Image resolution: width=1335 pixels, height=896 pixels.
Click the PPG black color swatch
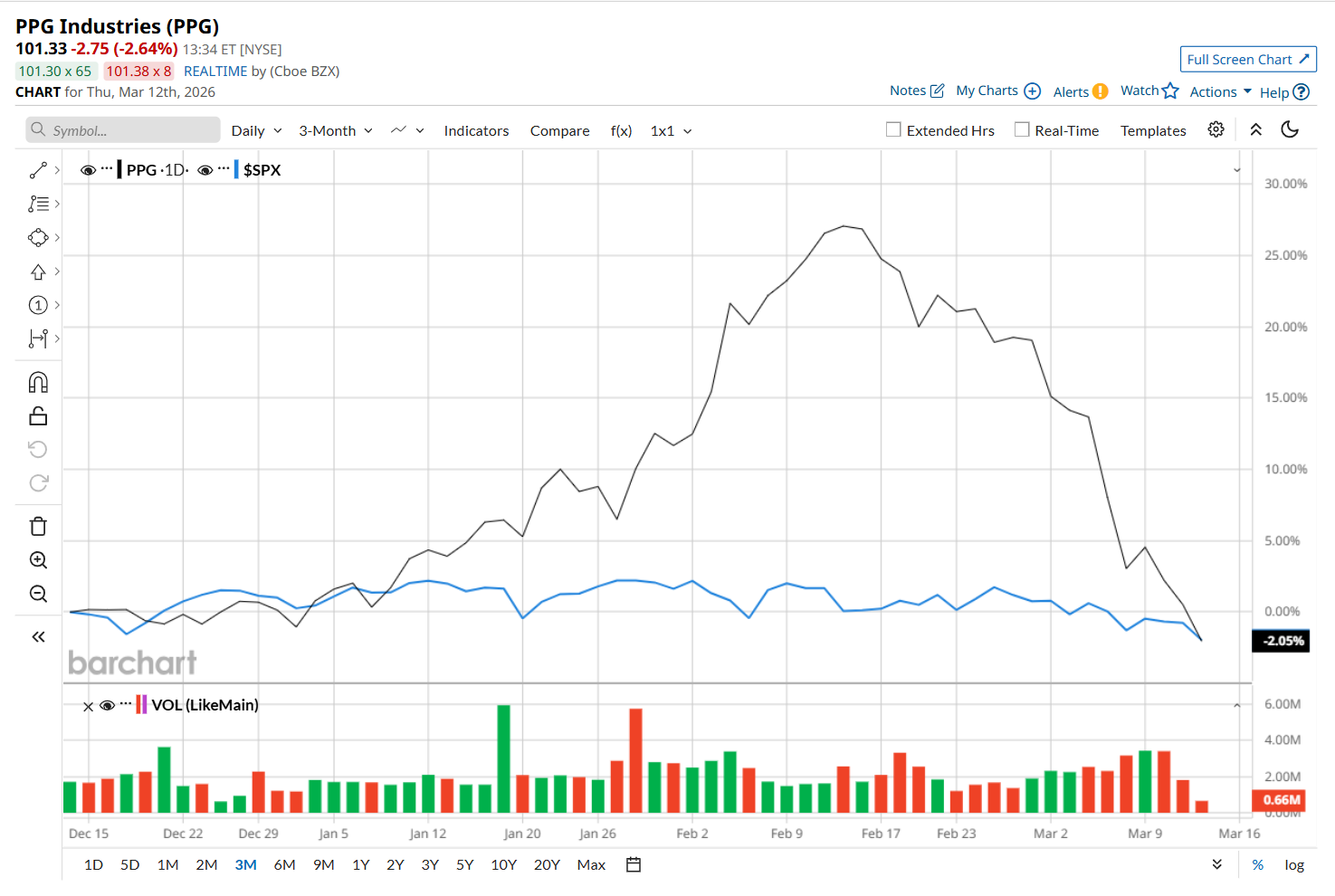[x=119, y=169]
